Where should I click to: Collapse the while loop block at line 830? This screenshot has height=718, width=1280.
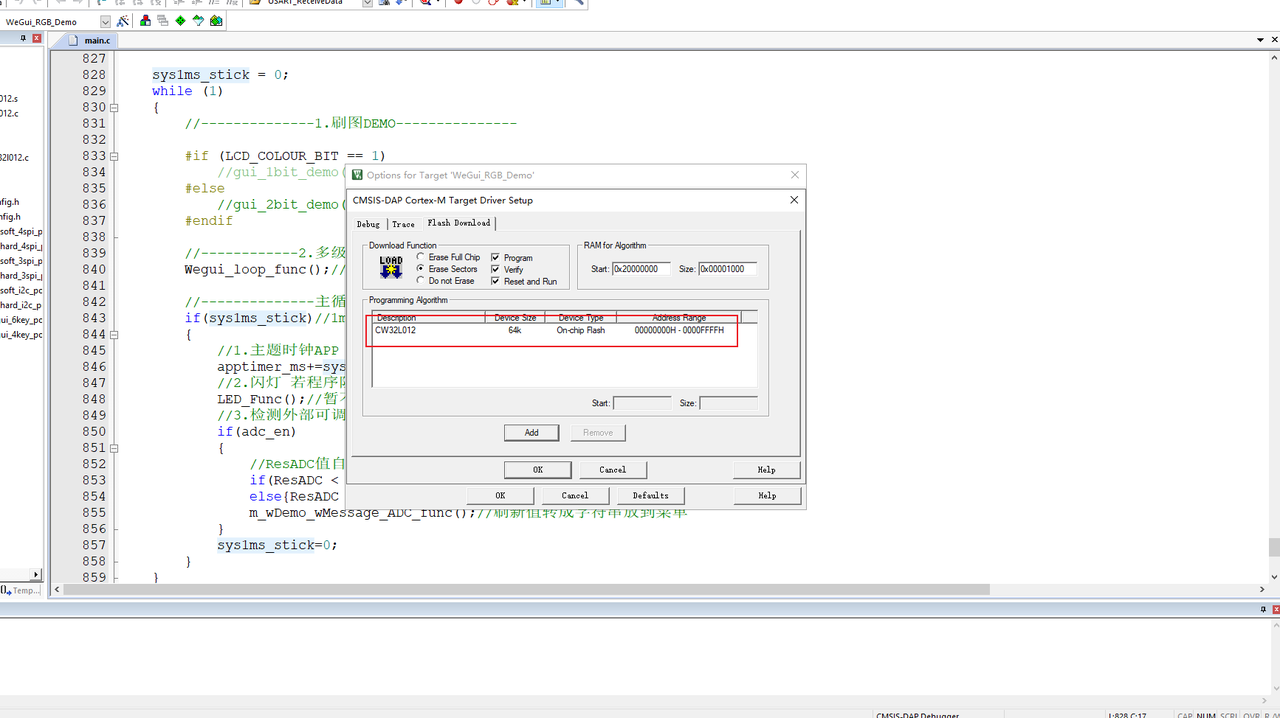click(114, 108)
